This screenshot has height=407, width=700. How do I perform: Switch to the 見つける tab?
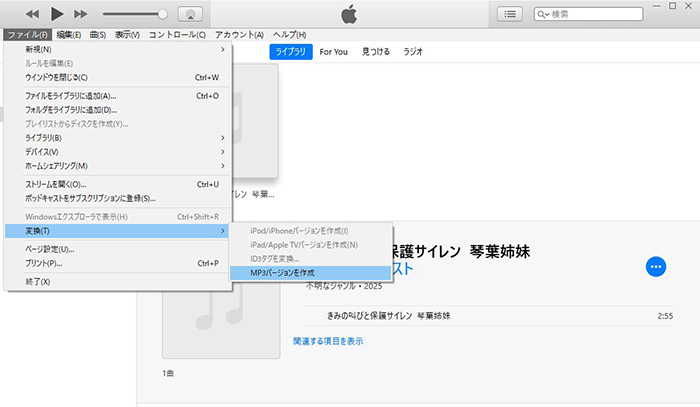(375, 52)
